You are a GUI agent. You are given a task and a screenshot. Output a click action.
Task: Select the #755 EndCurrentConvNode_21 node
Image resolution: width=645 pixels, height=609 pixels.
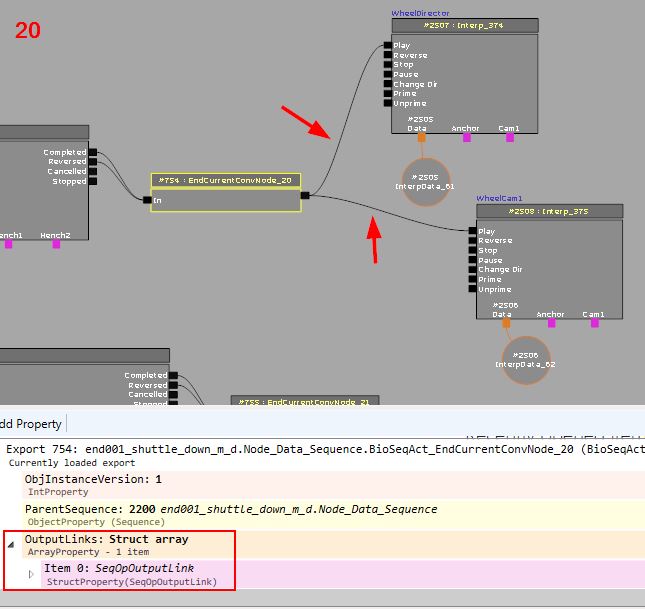pos(305,401)
